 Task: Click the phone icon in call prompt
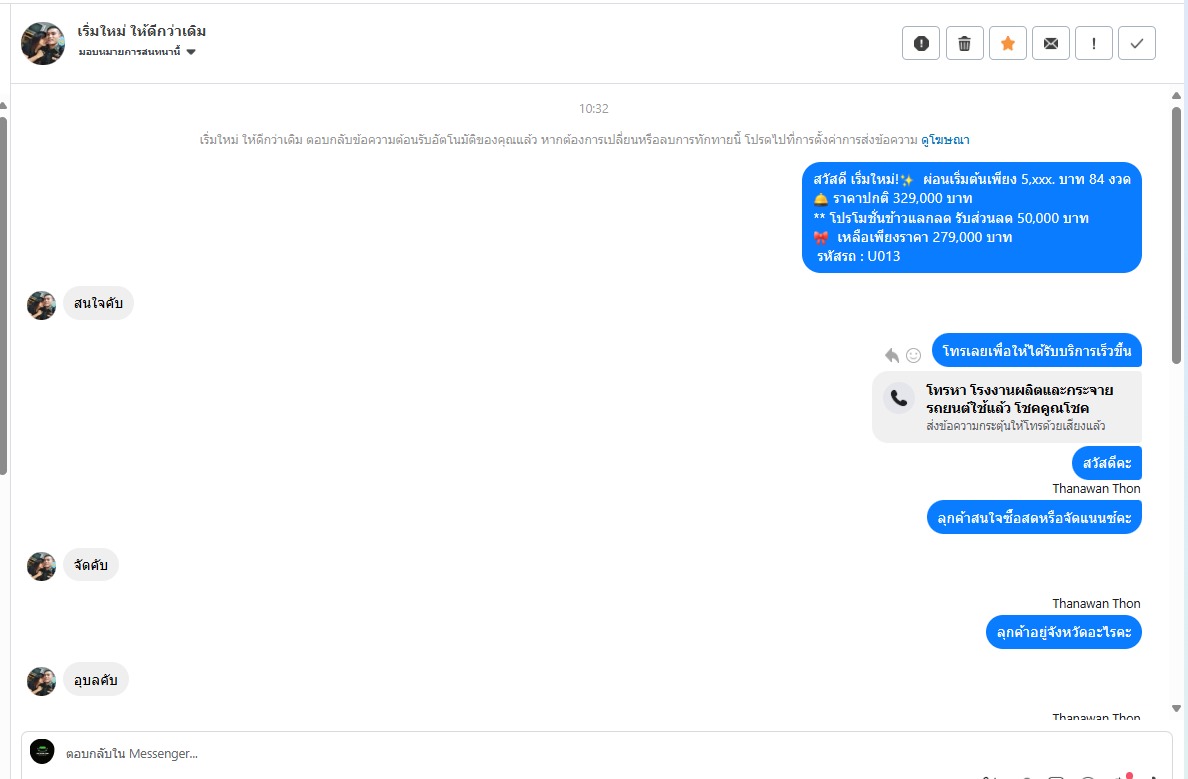click(x=899, y=398)
